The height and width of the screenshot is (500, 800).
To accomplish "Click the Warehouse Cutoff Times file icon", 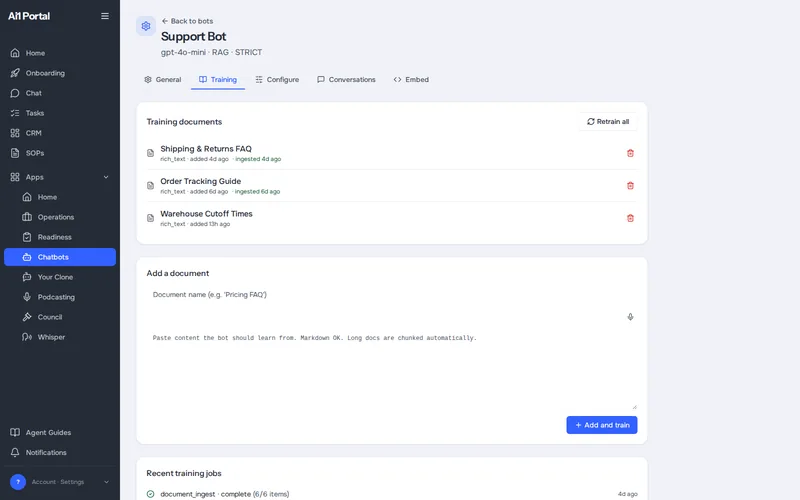I will coord(151,218).
